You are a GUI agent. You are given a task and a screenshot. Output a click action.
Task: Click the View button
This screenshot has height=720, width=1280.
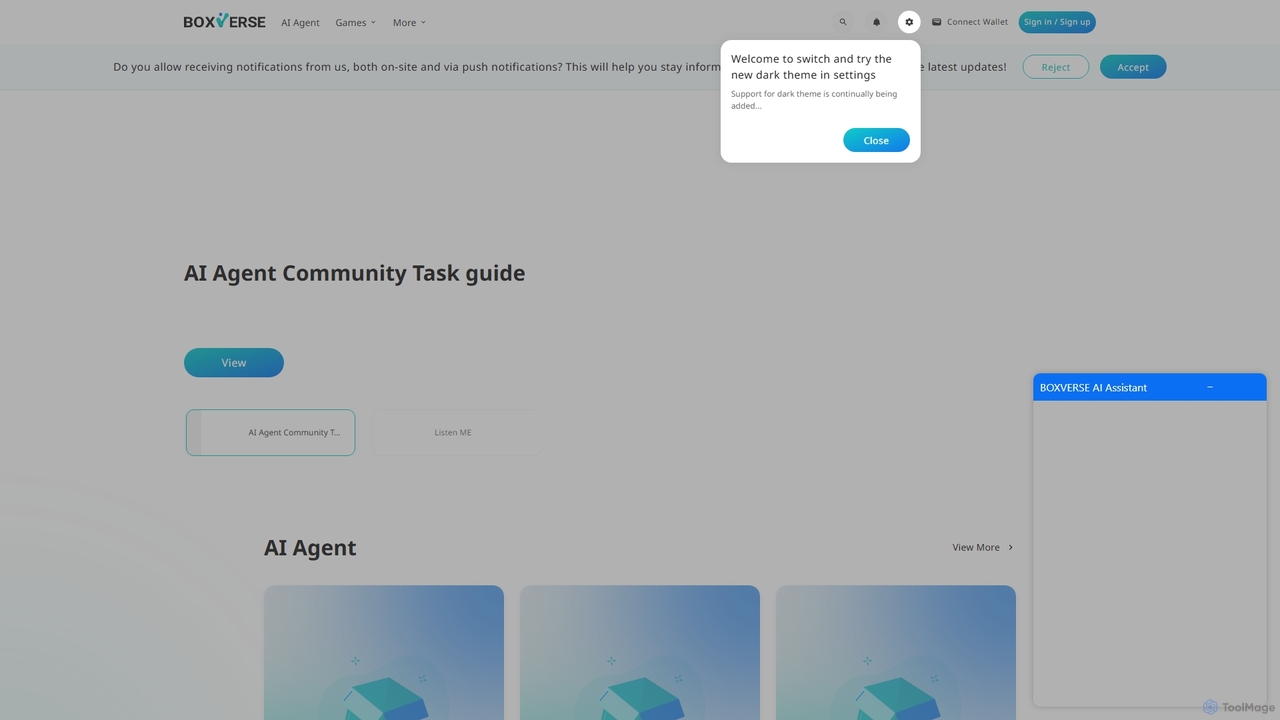234,363
